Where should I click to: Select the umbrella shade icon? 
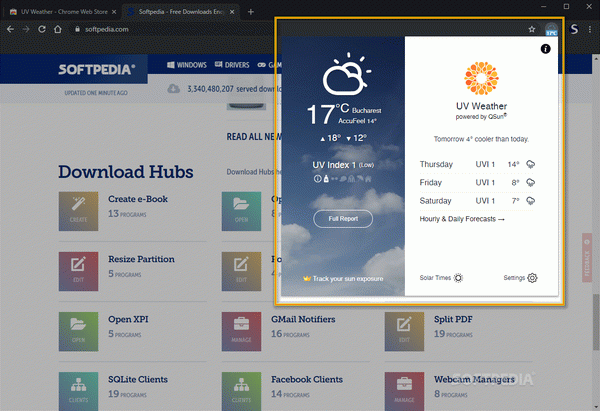360,179
